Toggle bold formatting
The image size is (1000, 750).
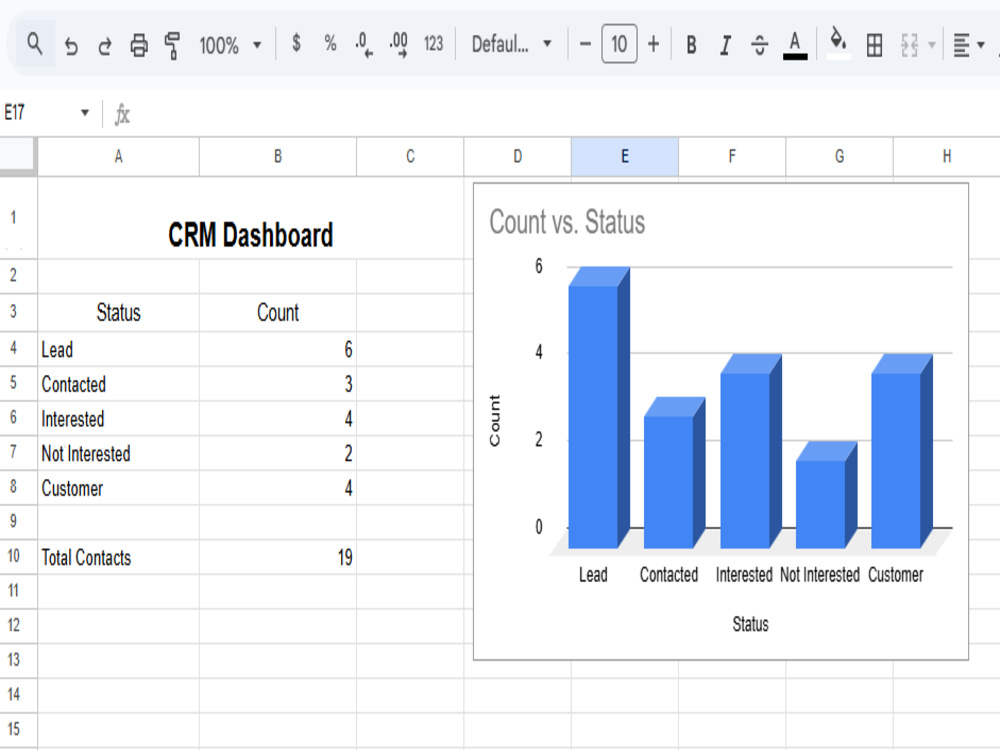[x=691, y=45]
